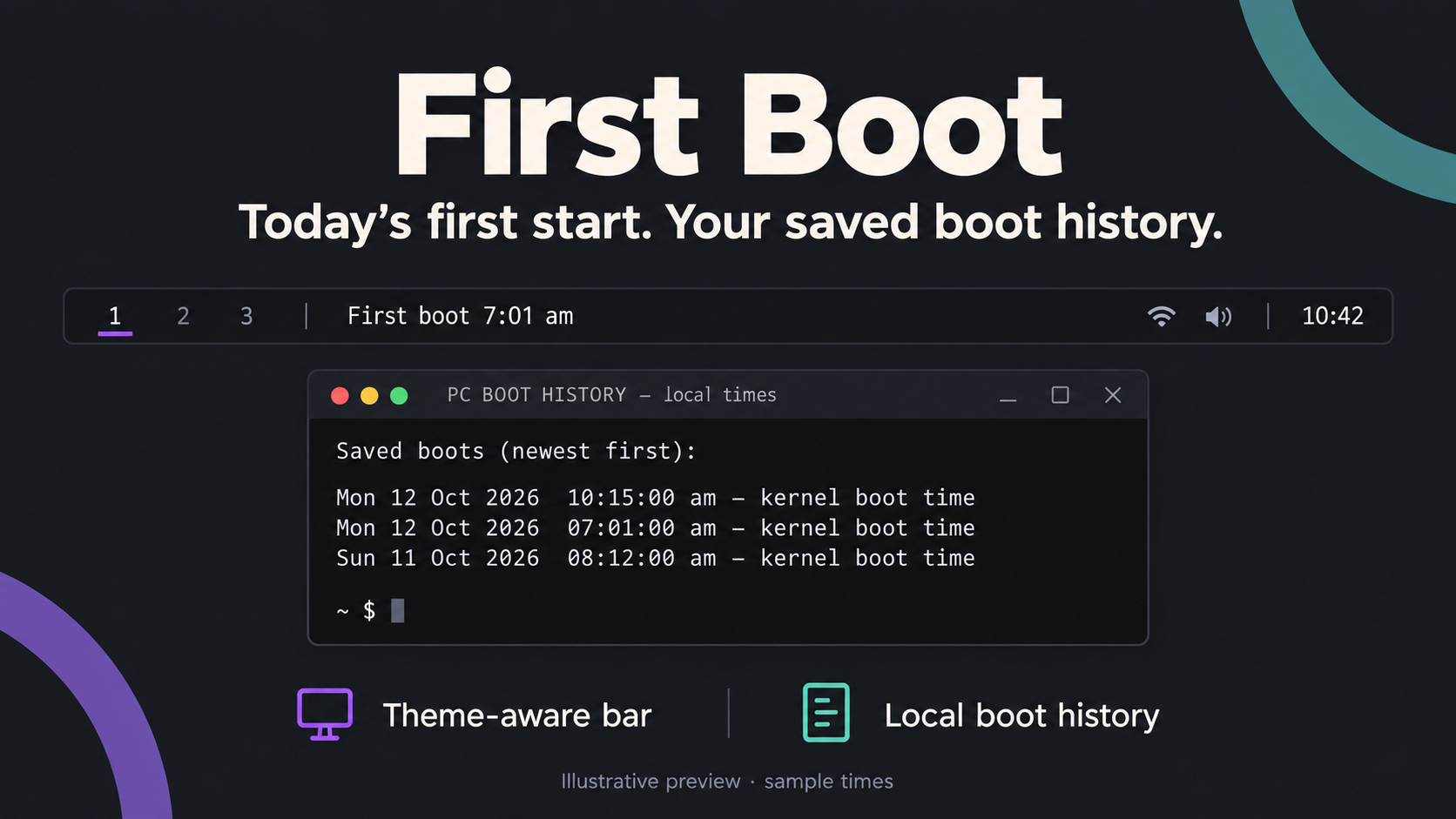
Task: Select the 07:01:00 am boot entry
Action: (x=656, y=528)
